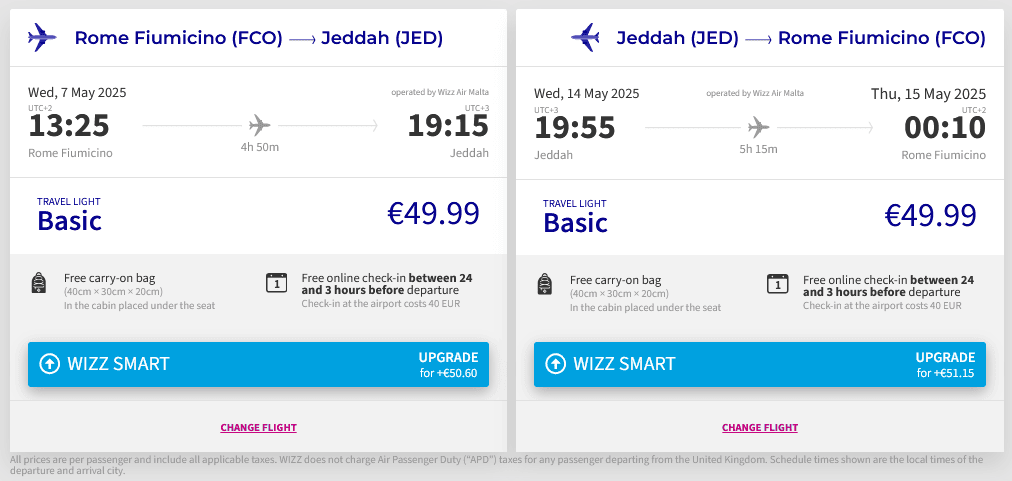Click the 13:25 departure time
The width and height of the screenshot is (1012, 481).
coord(69,126)
